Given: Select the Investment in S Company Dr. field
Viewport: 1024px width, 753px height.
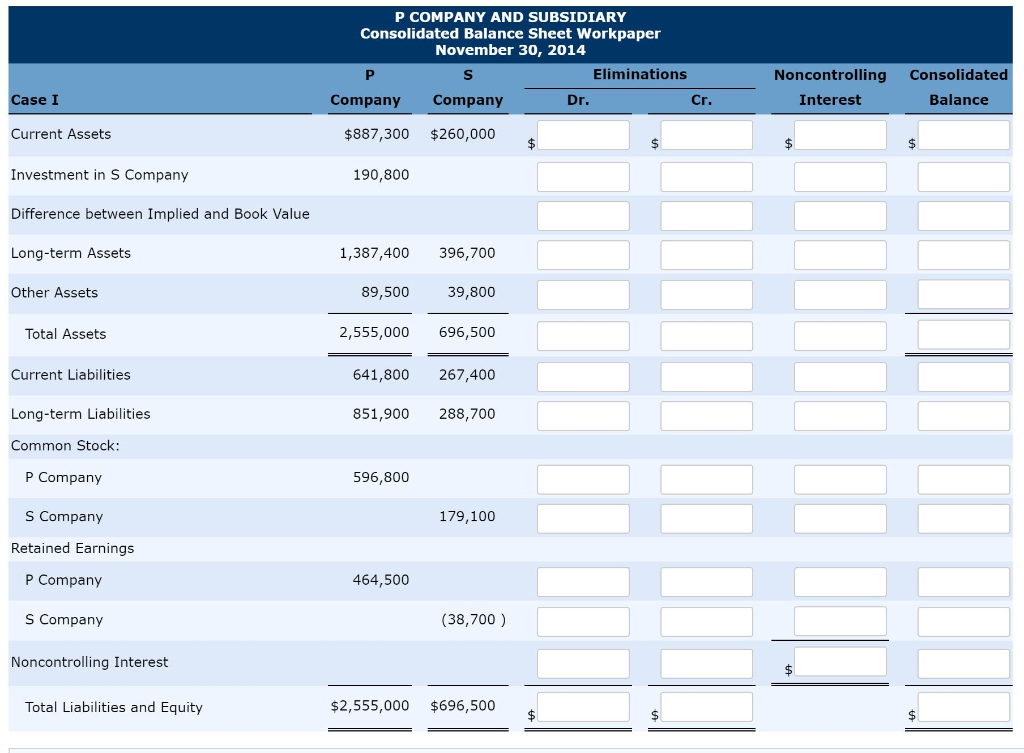Looking at the screenshot, I should click(583, 176).
